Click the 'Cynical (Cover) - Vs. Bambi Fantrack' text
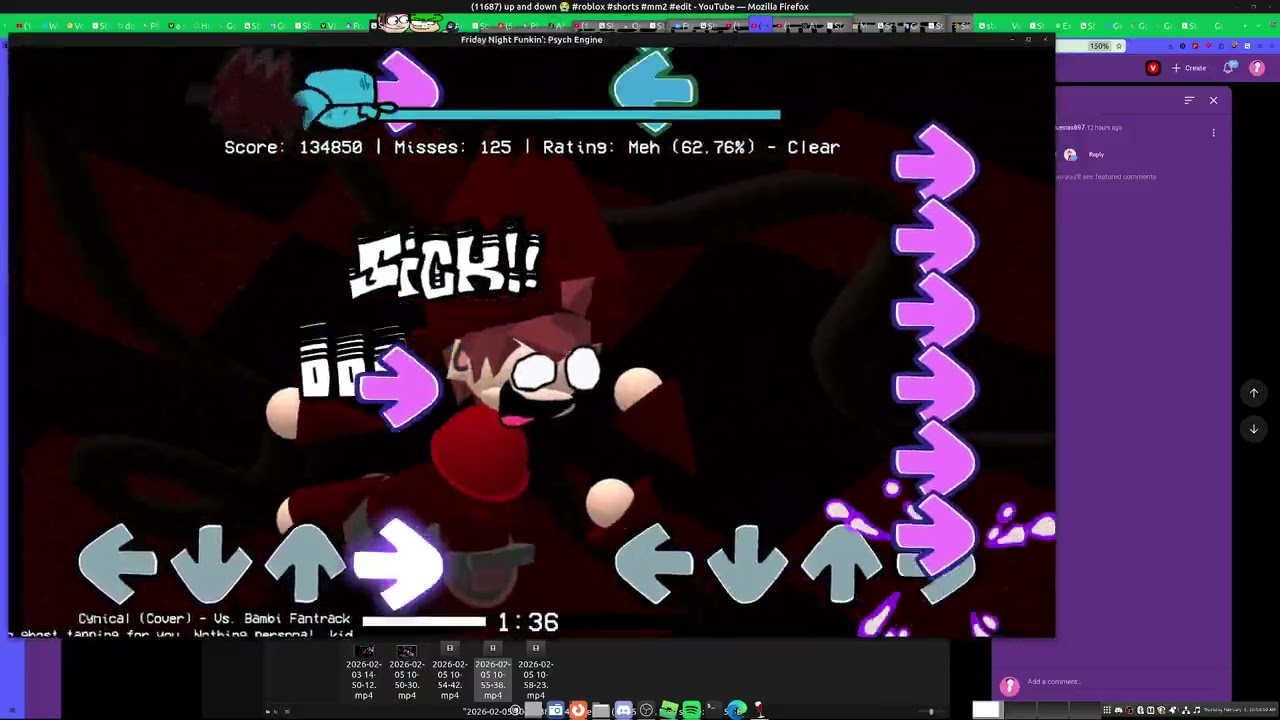Image resolution: width=1280 pixels, height=720 pixels. [x=215, y=619]
